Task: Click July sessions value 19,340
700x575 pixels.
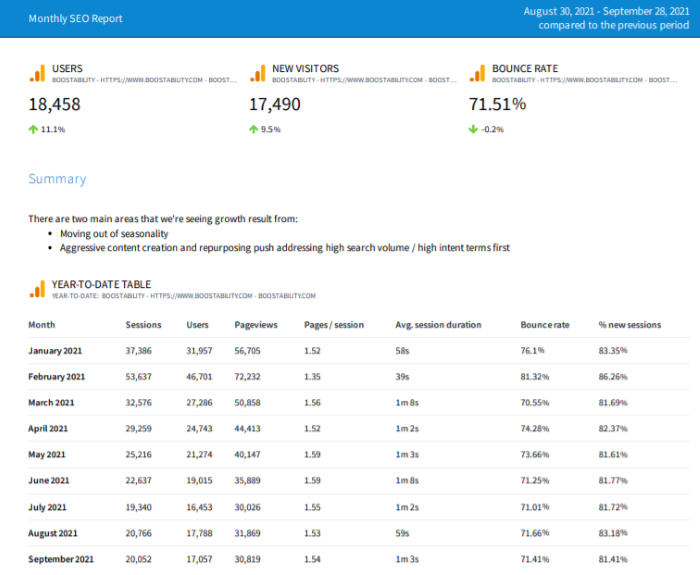Action: [138, 507]
